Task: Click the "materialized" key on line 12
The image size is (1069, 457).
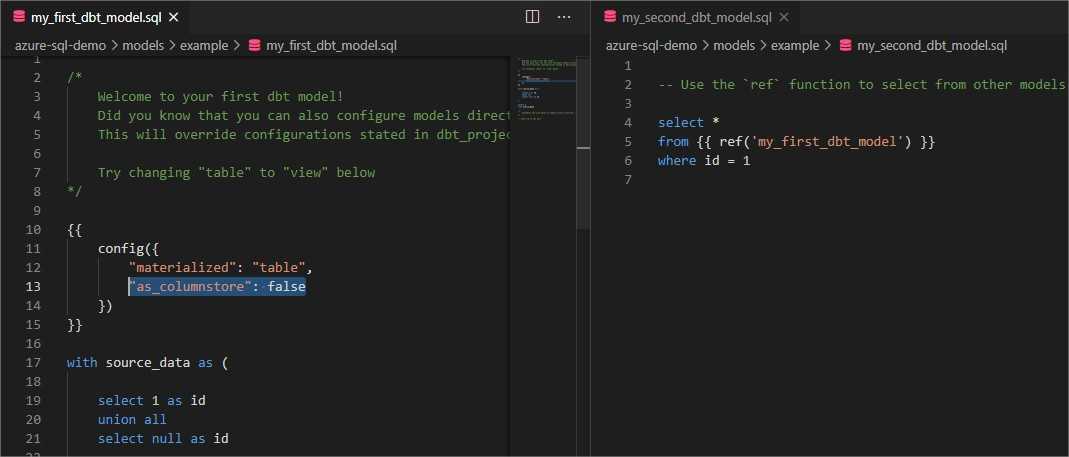Action: (181, 267)
